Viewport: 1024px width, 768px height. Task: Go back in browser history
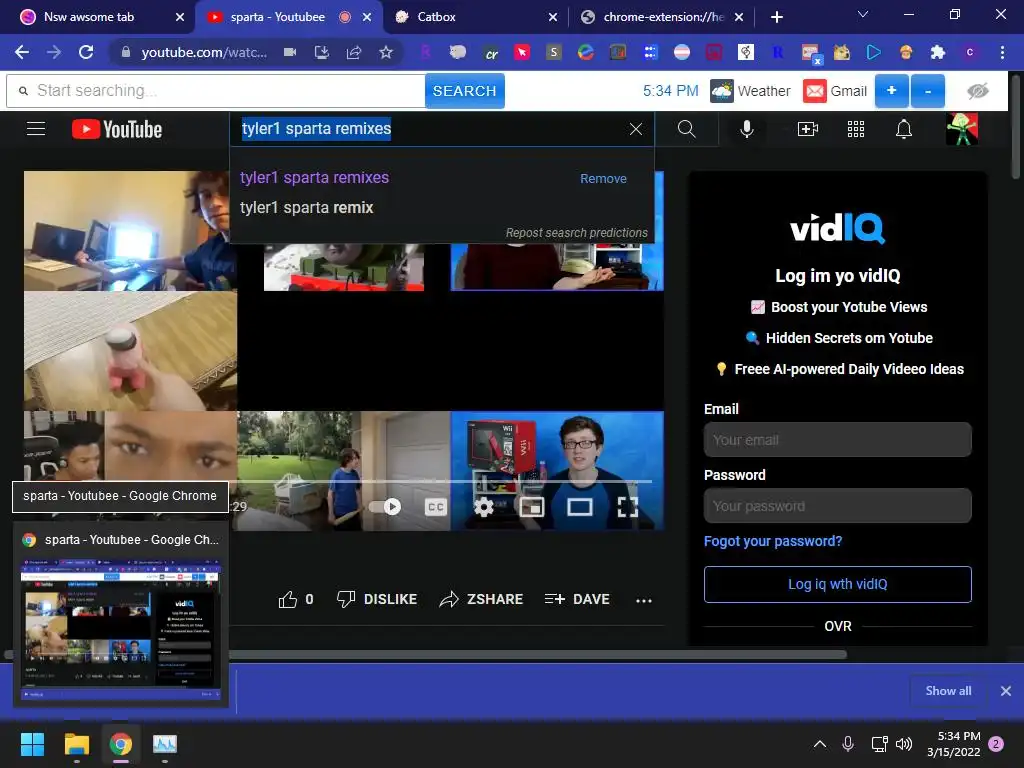coord(22,52)
